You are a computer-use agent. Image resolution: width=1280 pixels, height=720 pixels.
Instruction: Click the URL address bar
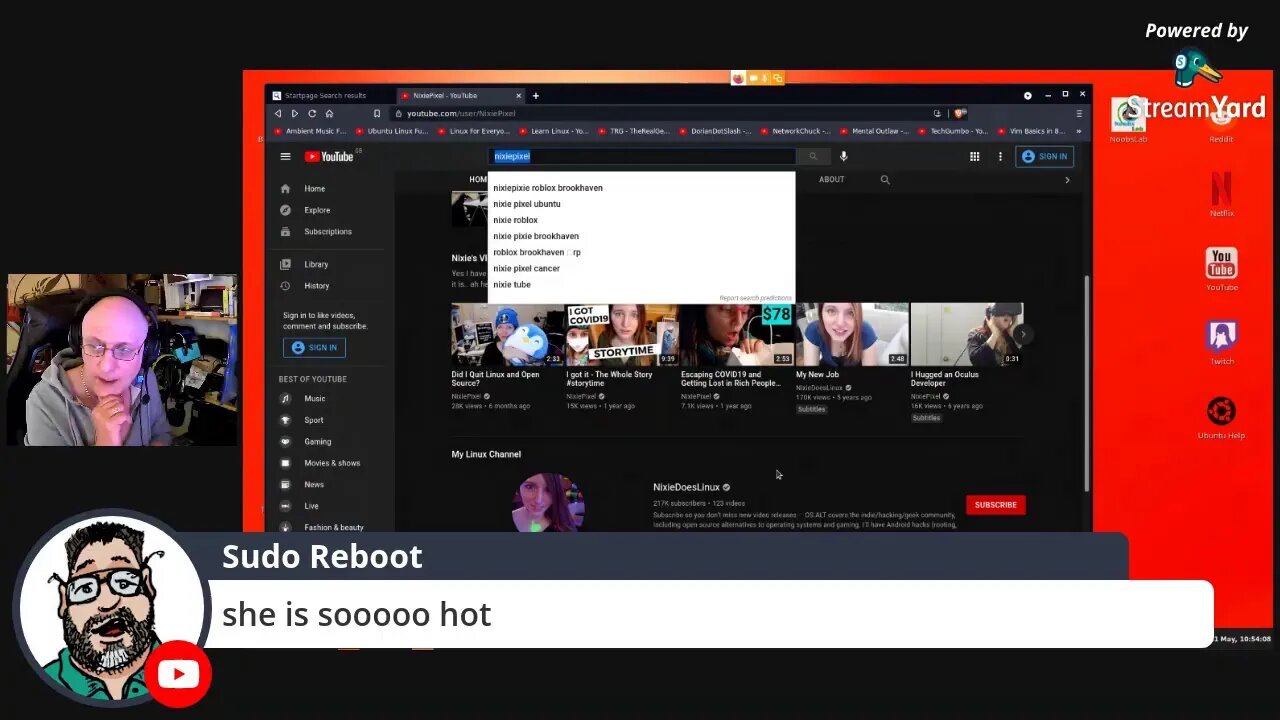660,114
